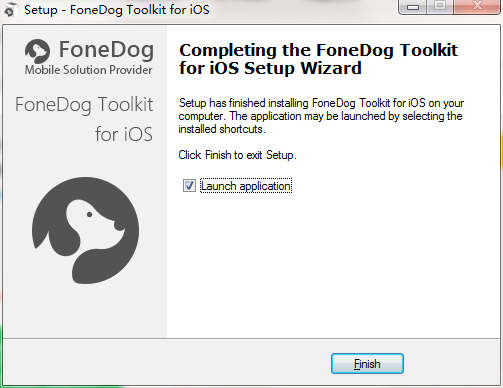
Task: Click the Setup has finished installing paragraph
Action: [x=321, y=116]
